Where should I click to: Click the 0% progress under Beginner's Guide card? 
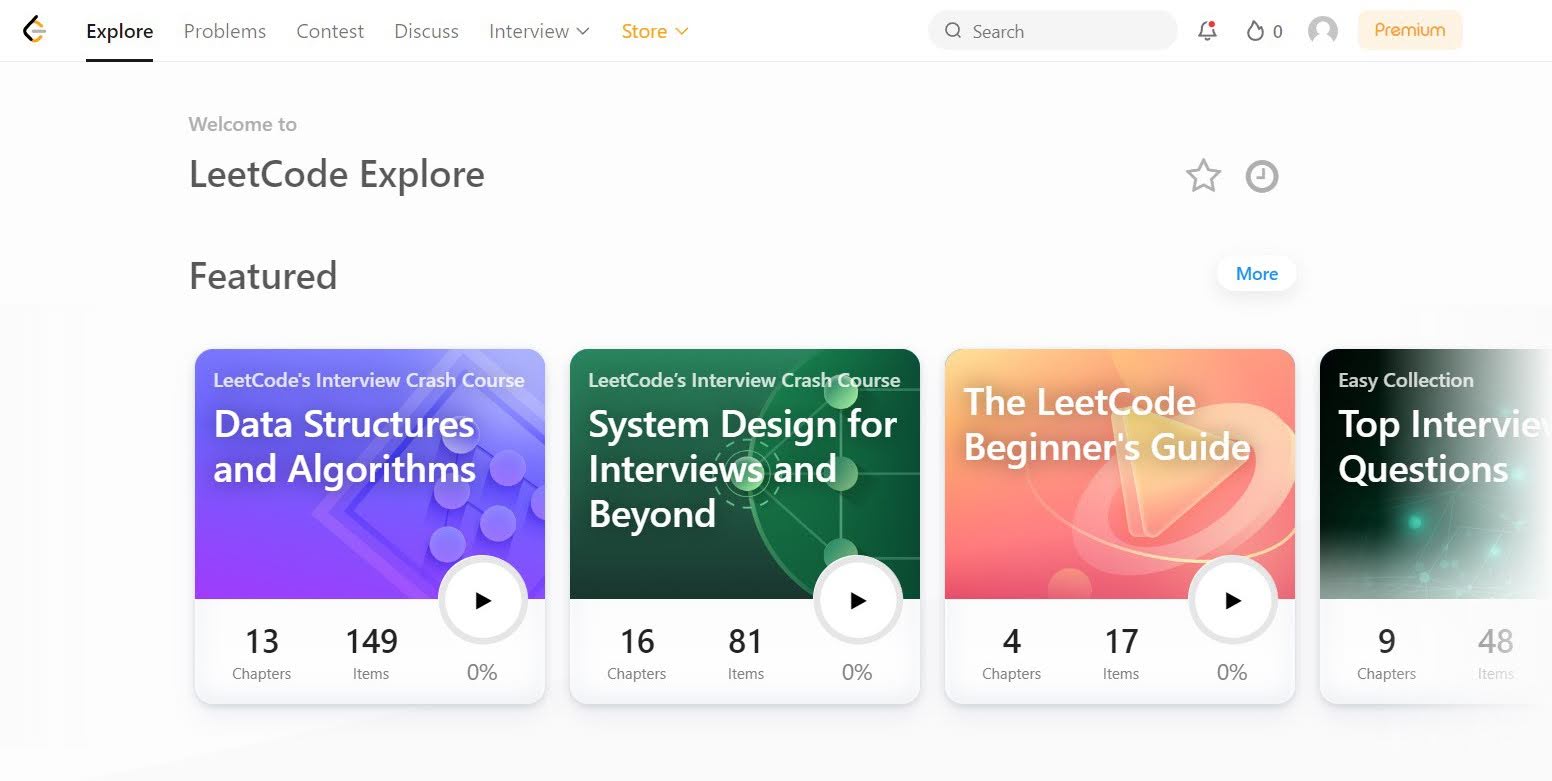click(x=1232, y=672)
